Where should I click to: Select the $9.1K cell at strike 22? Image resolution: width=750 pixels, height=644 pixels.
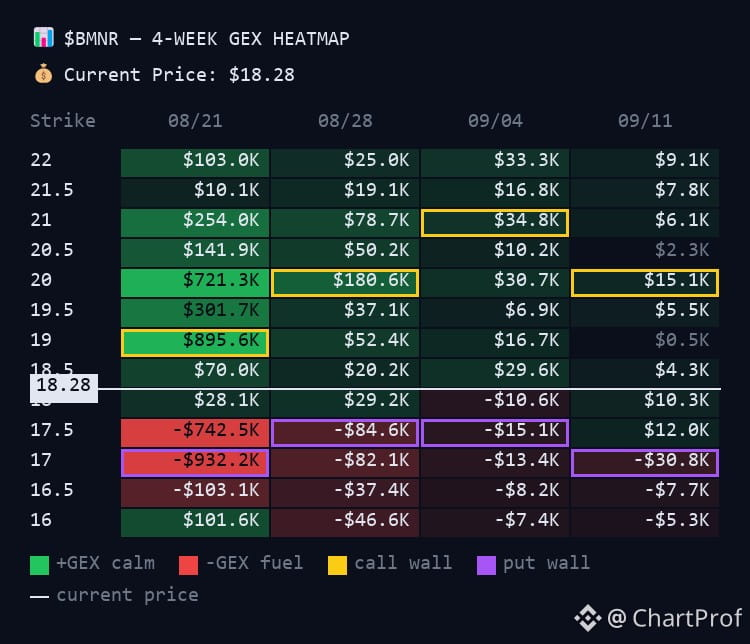[x=645, y=162]
